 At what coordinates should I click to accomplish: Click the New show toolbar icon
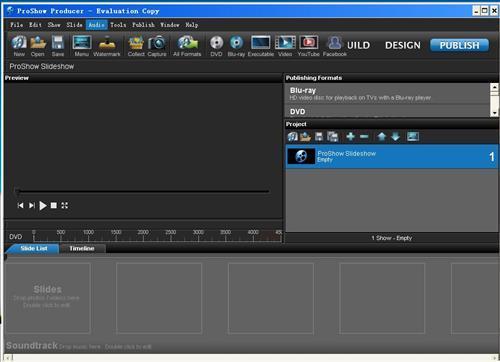[x=19, y=46]
